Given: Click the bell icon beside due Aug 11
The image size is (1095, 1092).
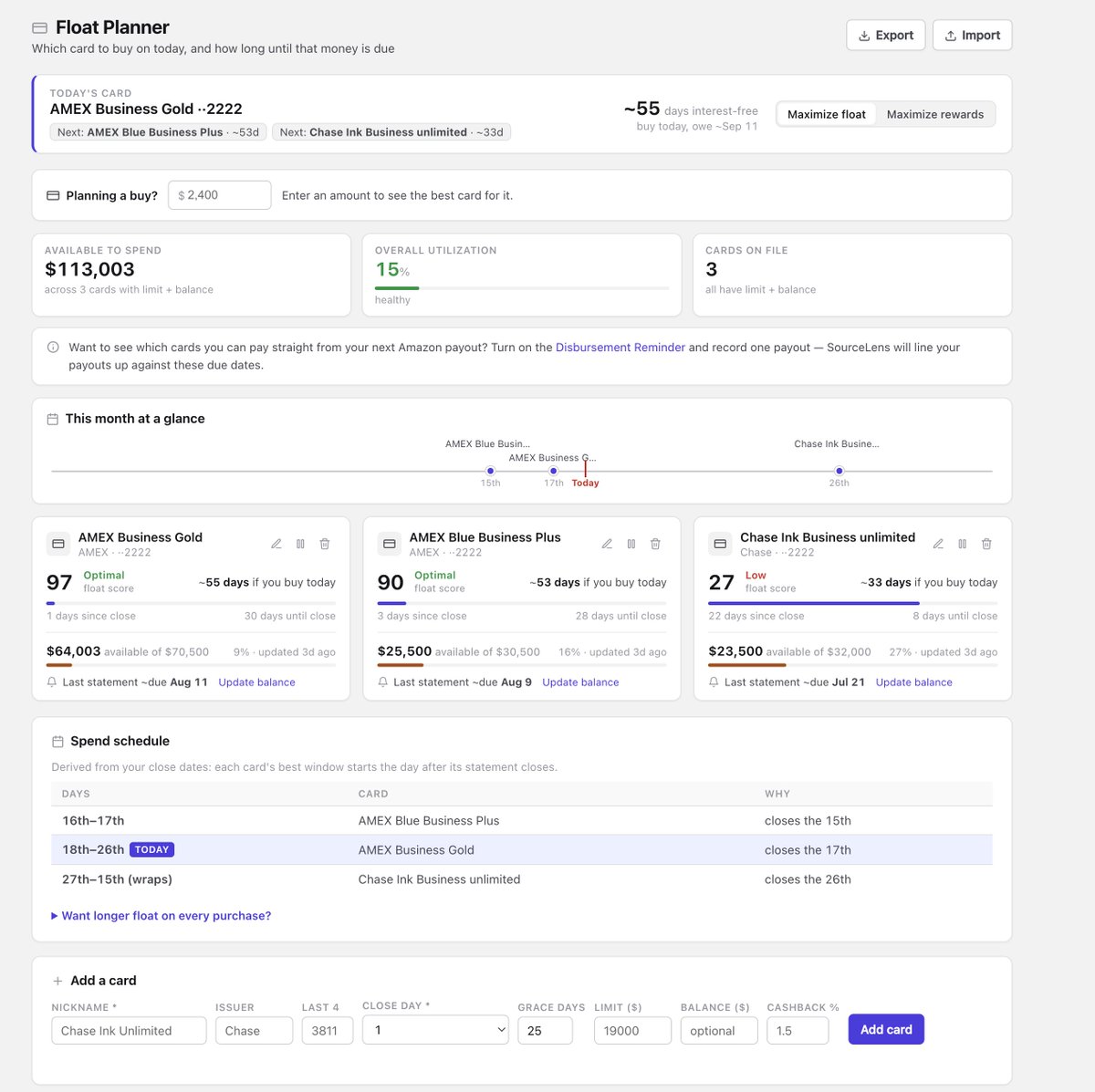Looking at the screenshot, I should point(52,682).
